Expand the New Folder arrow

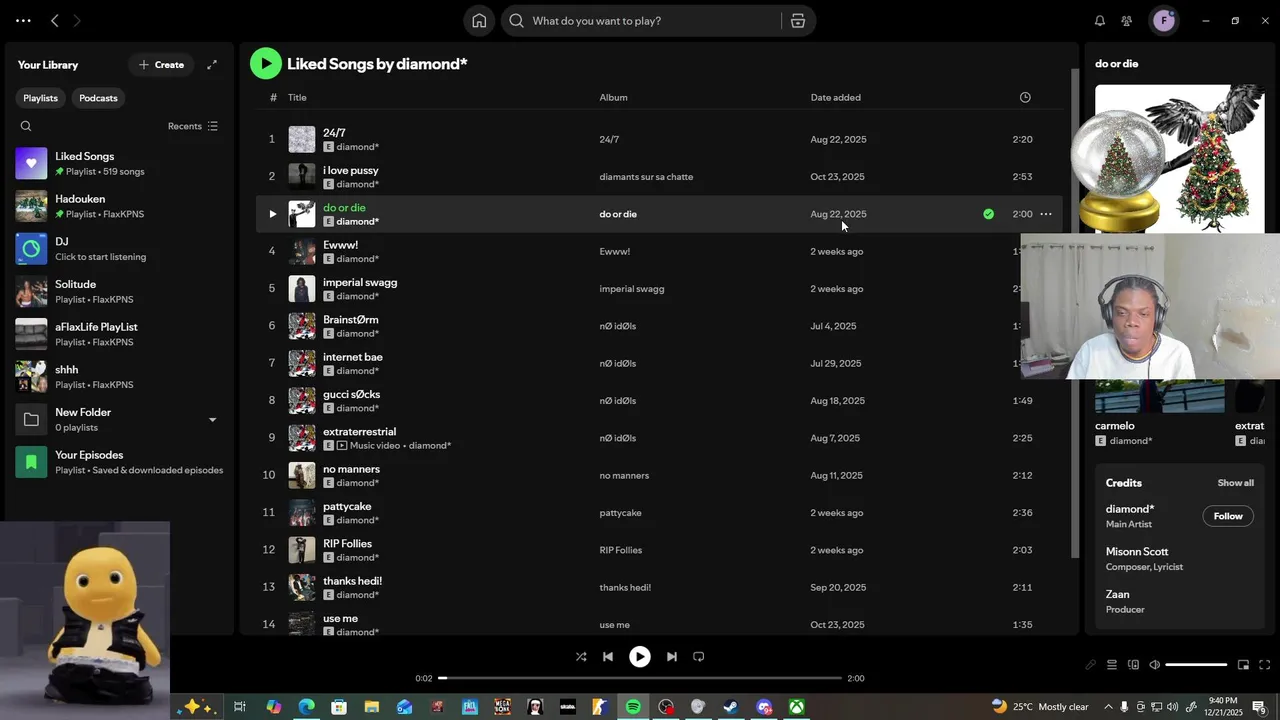point(212,420)
